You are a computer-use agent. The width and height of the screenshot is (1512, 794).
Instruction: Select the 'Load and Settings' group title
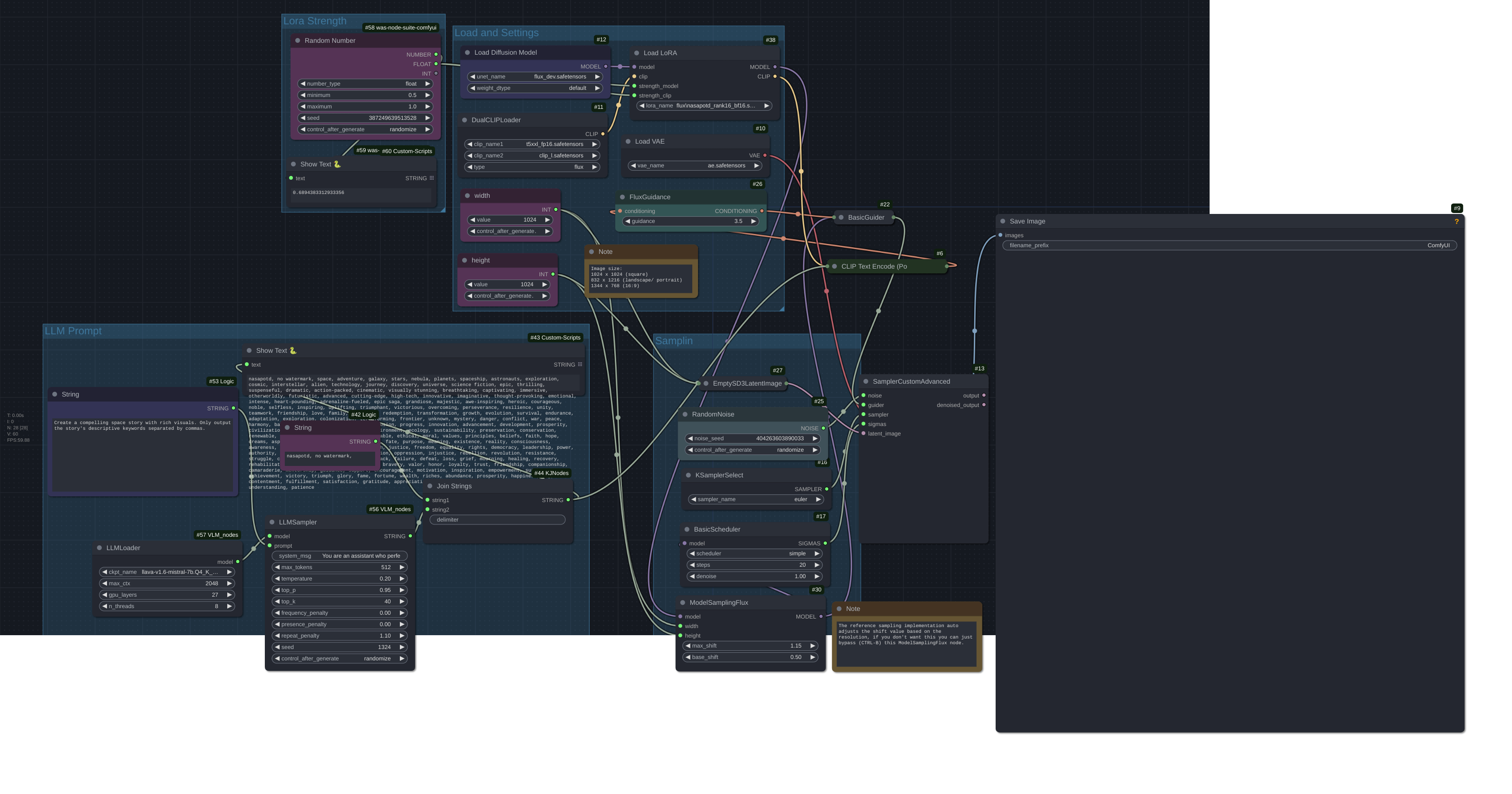coord(496,33)
